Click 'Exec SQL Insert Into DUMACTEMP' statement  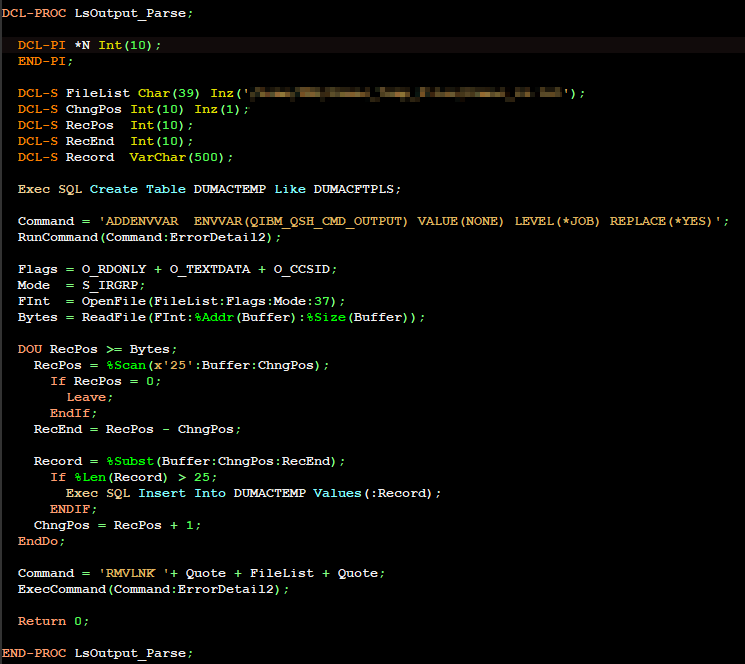point(253,493)
